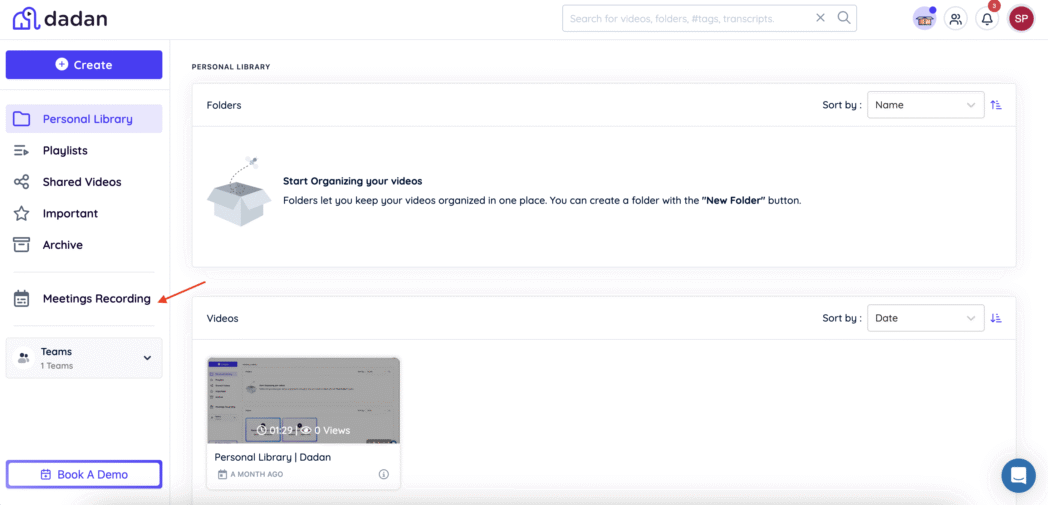Toggle videos descending sort order icon
Screen dimensions: 1048x505
996,318
